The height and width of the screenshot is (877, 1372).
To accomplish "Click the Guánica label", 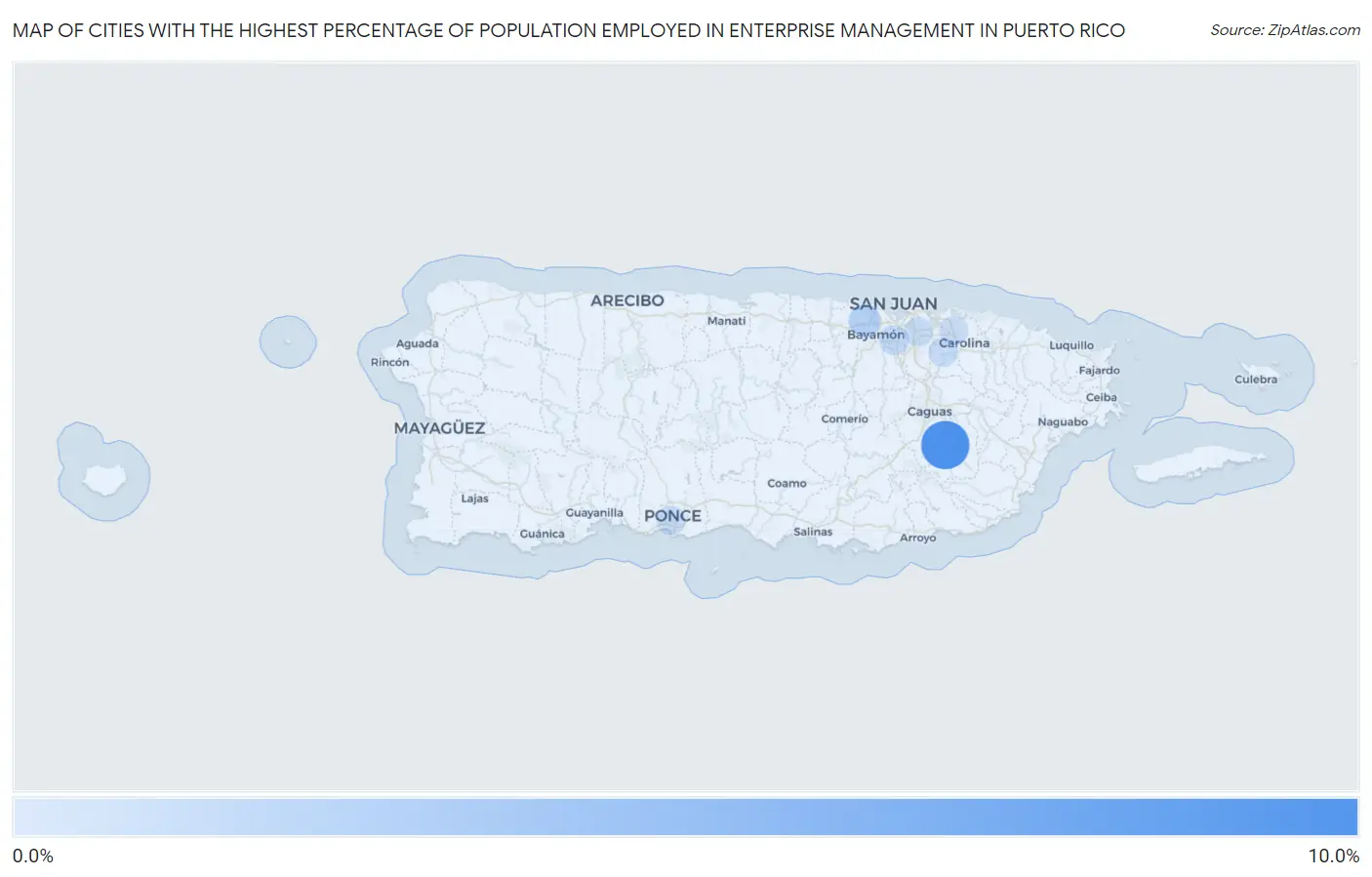I will click(542, 534).
